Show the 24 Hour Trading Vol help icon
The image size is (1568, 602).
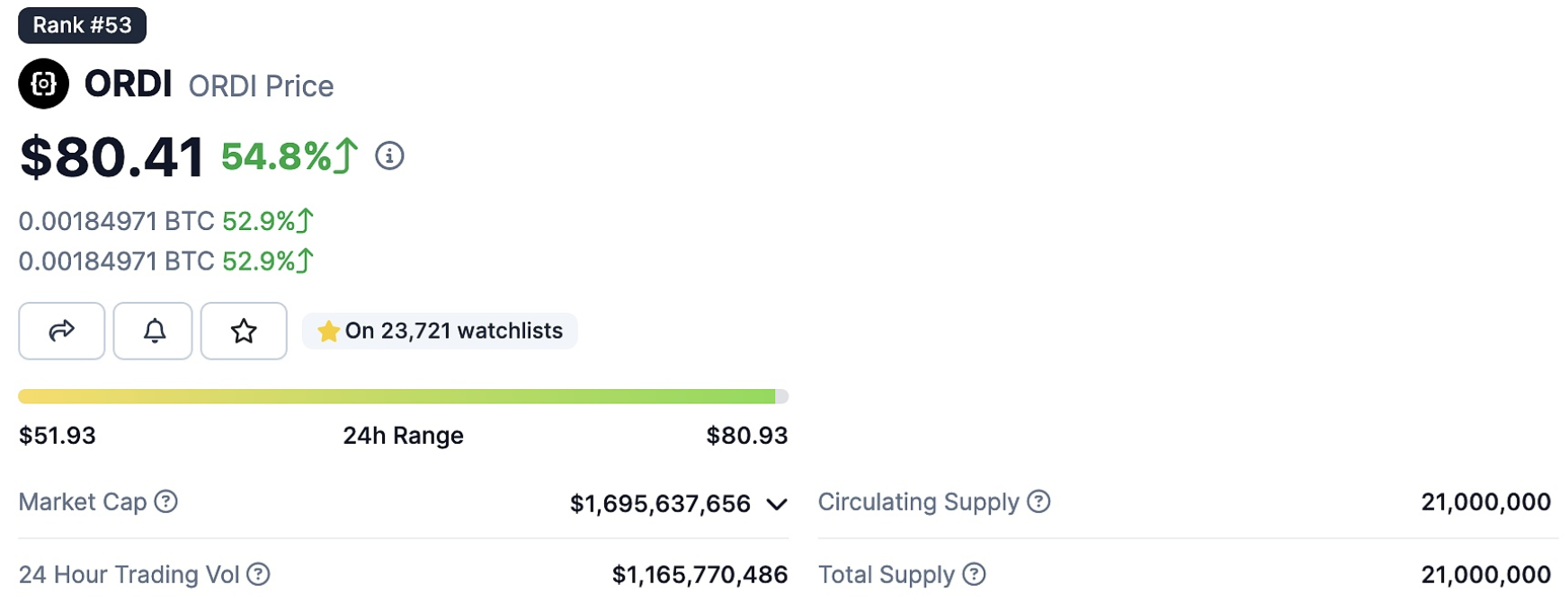[259, 574]
